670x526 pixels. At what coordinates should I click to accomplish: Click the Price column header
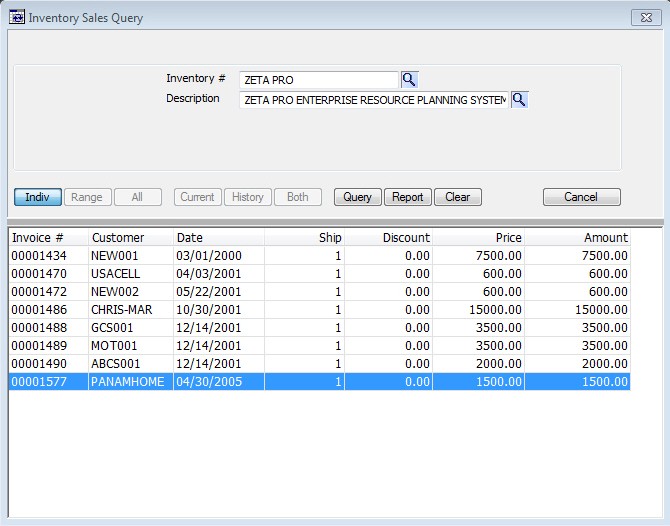click(479, 238)
